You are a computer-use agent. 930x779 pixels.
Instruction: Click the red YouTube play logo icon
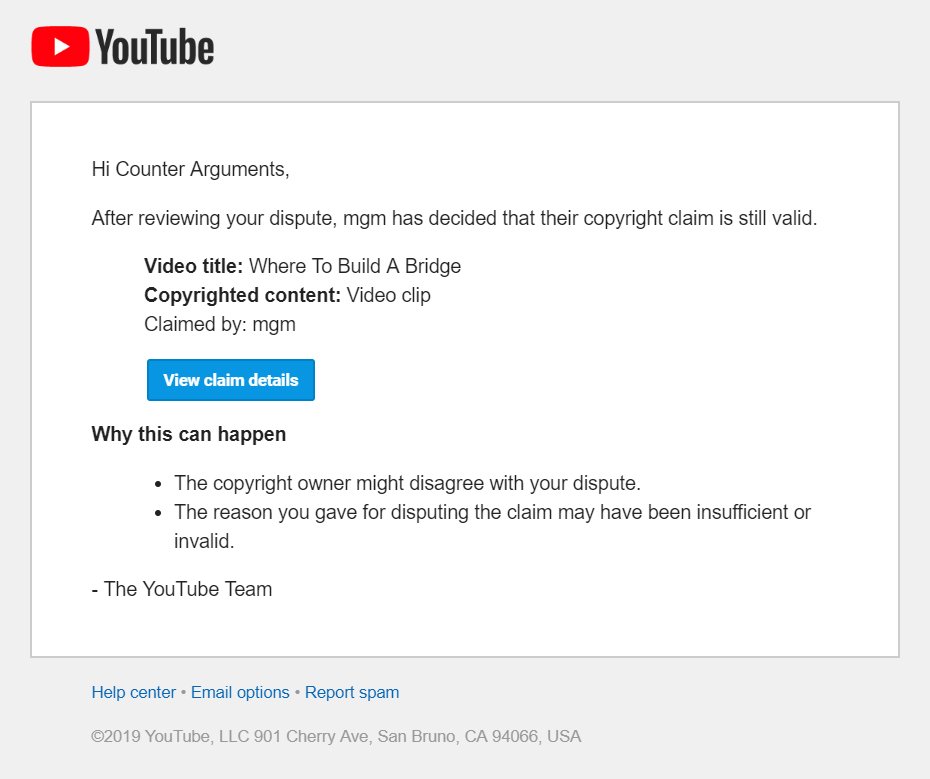tap(60, 46)
